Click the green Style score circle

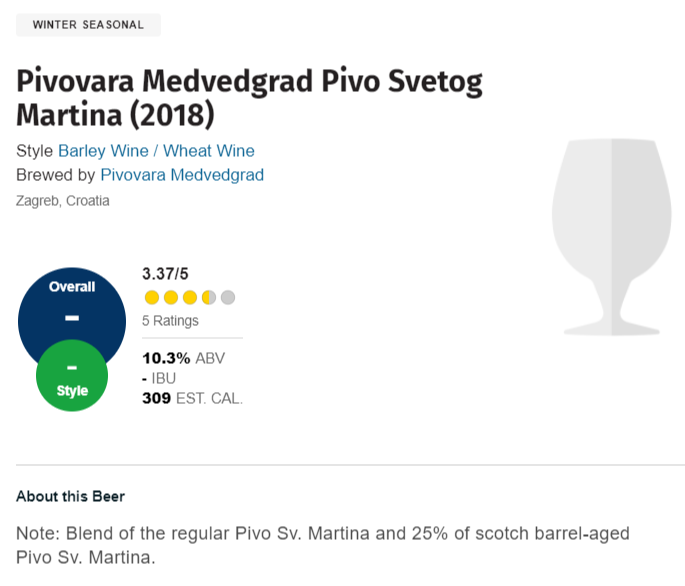pos(72,376)
